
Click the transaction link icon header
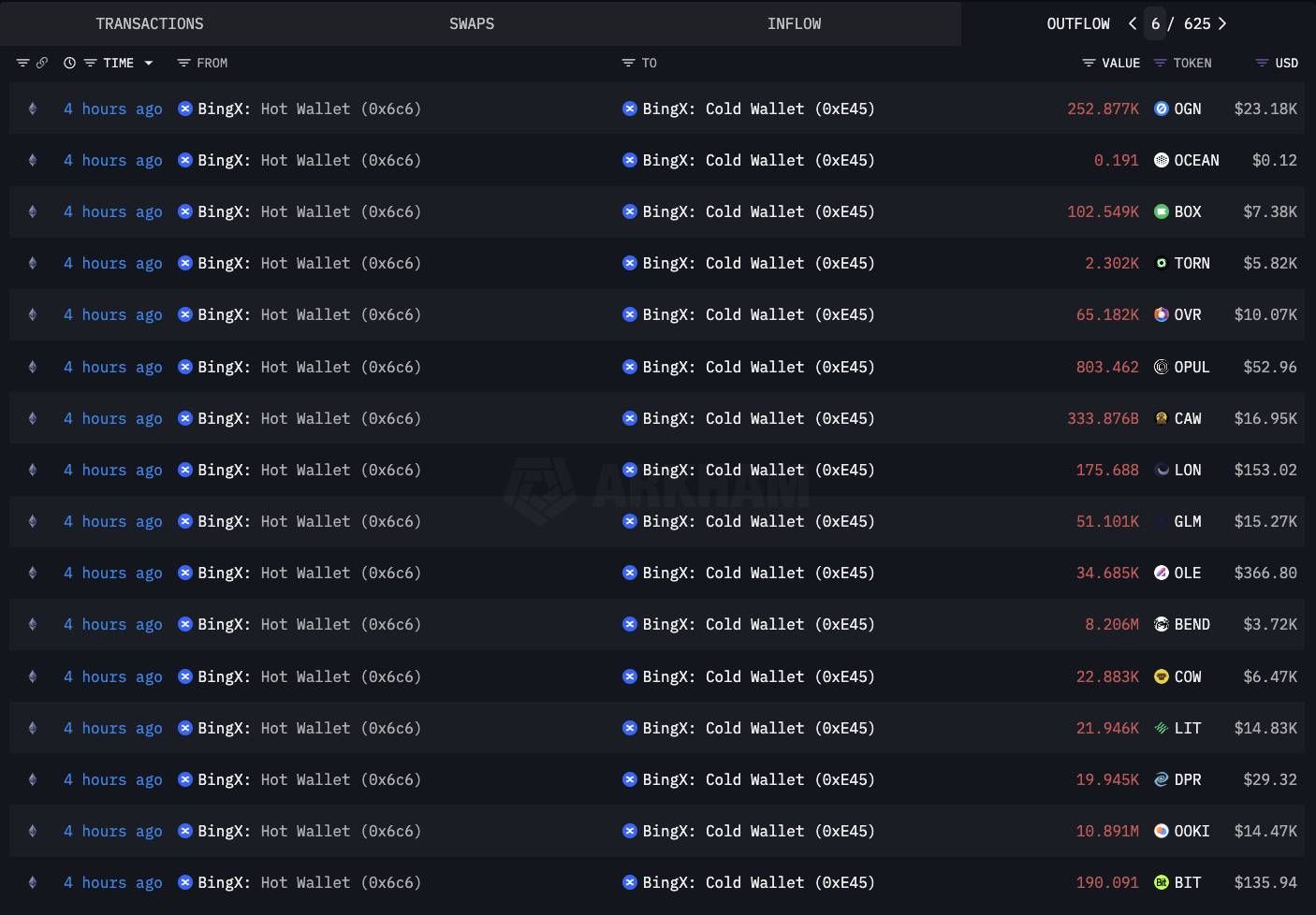pyautogui.click(x=42, y=63)
